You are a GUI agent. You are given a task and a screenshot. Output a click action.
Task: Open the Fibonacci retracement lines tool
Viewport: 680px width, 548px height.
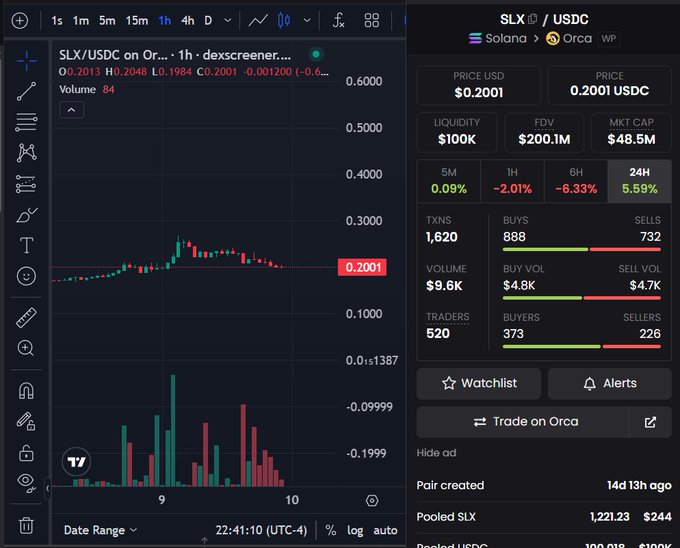click(x=26, y=122)
